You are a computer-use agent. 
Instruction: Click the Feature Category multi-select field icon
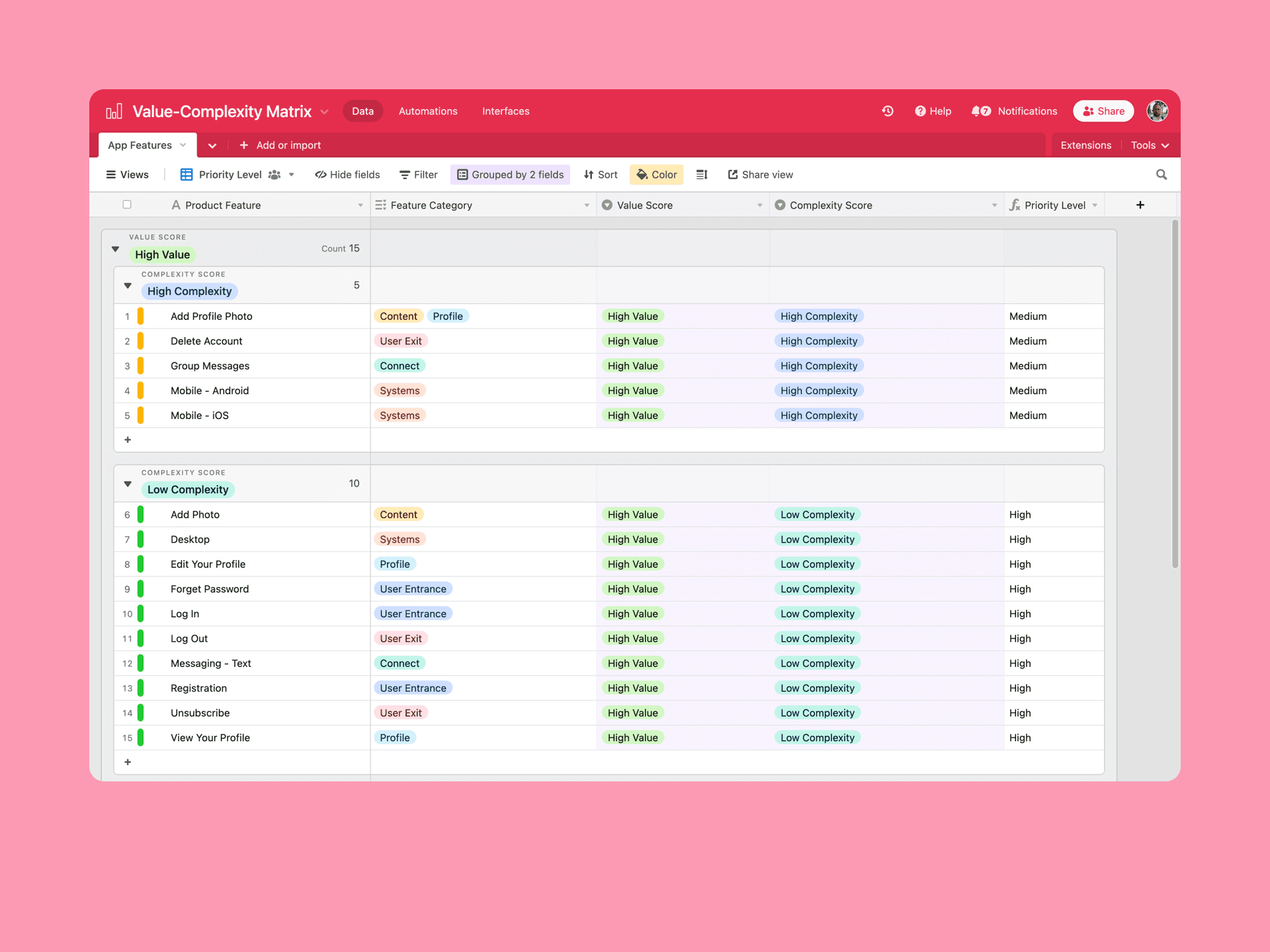click(x=380, y=205)
